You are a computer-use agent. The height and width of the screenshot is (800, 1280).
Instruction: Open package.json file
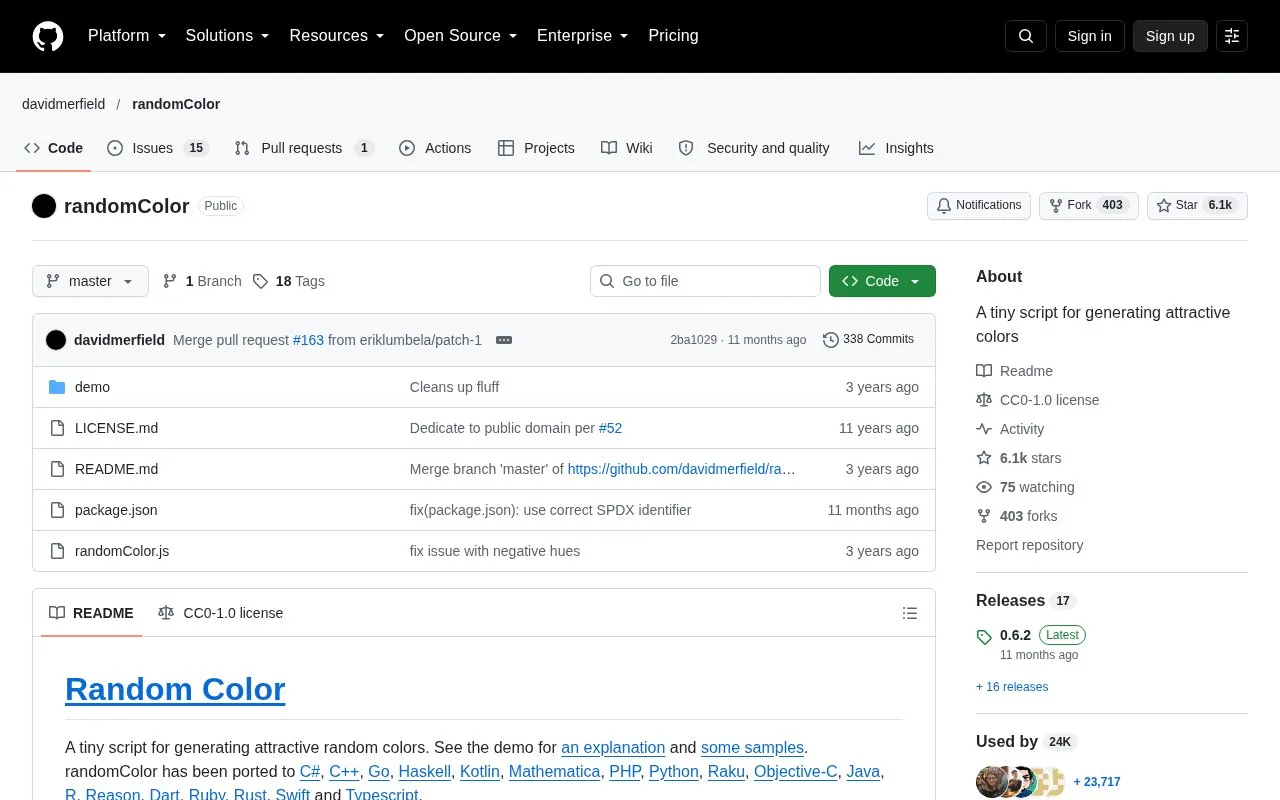coord(116,510)
